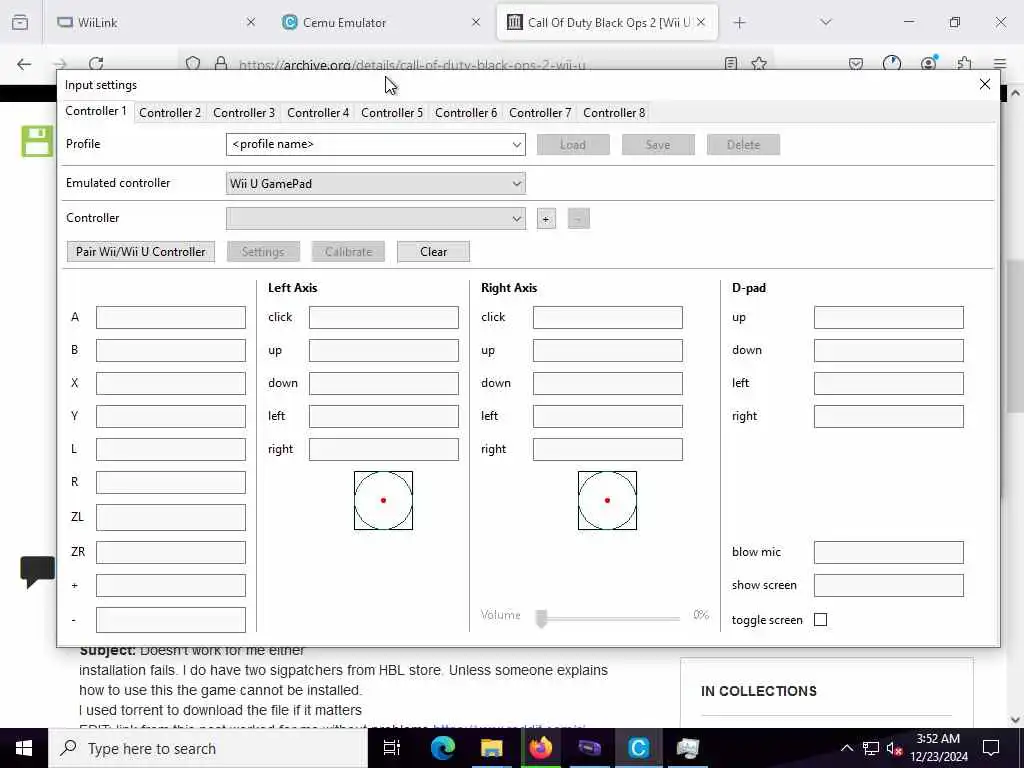This screenshot has width=1024, height=768.
Task: Click the downloads icon in Firefox toolbar
Action: tap(892, 64)
